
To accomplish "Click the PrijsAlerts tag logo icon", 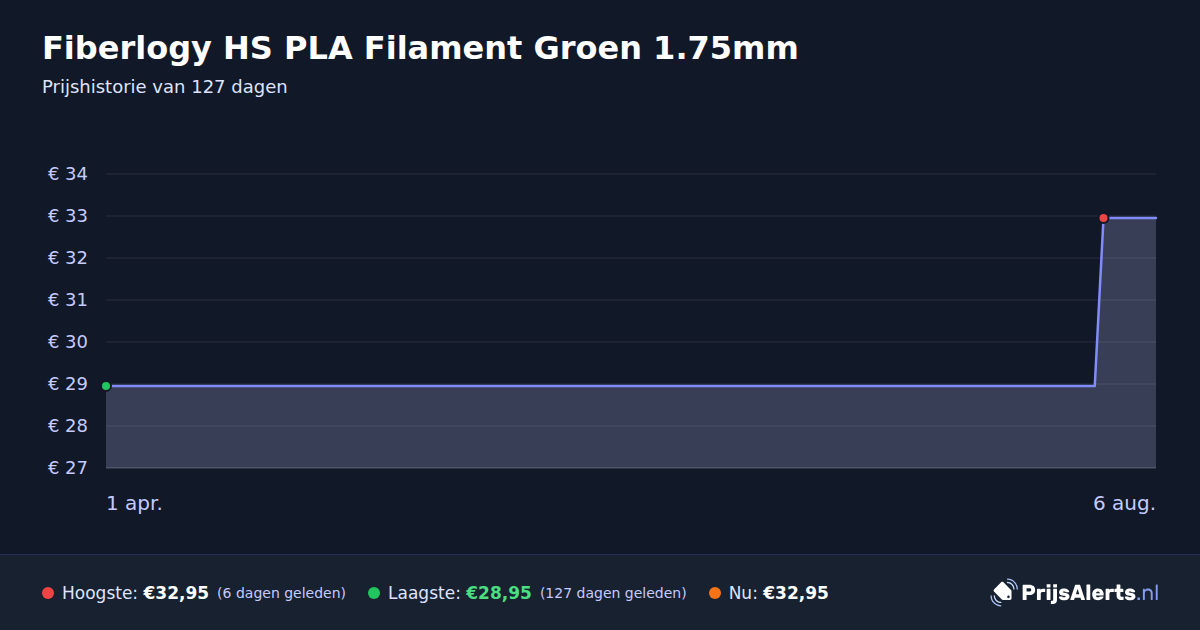I will click(x=1003, y=592).
